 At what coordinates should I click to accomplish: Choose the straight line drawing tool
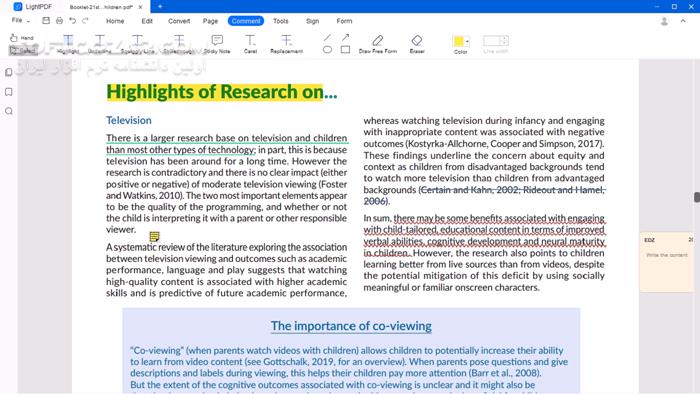pos(327,38)
